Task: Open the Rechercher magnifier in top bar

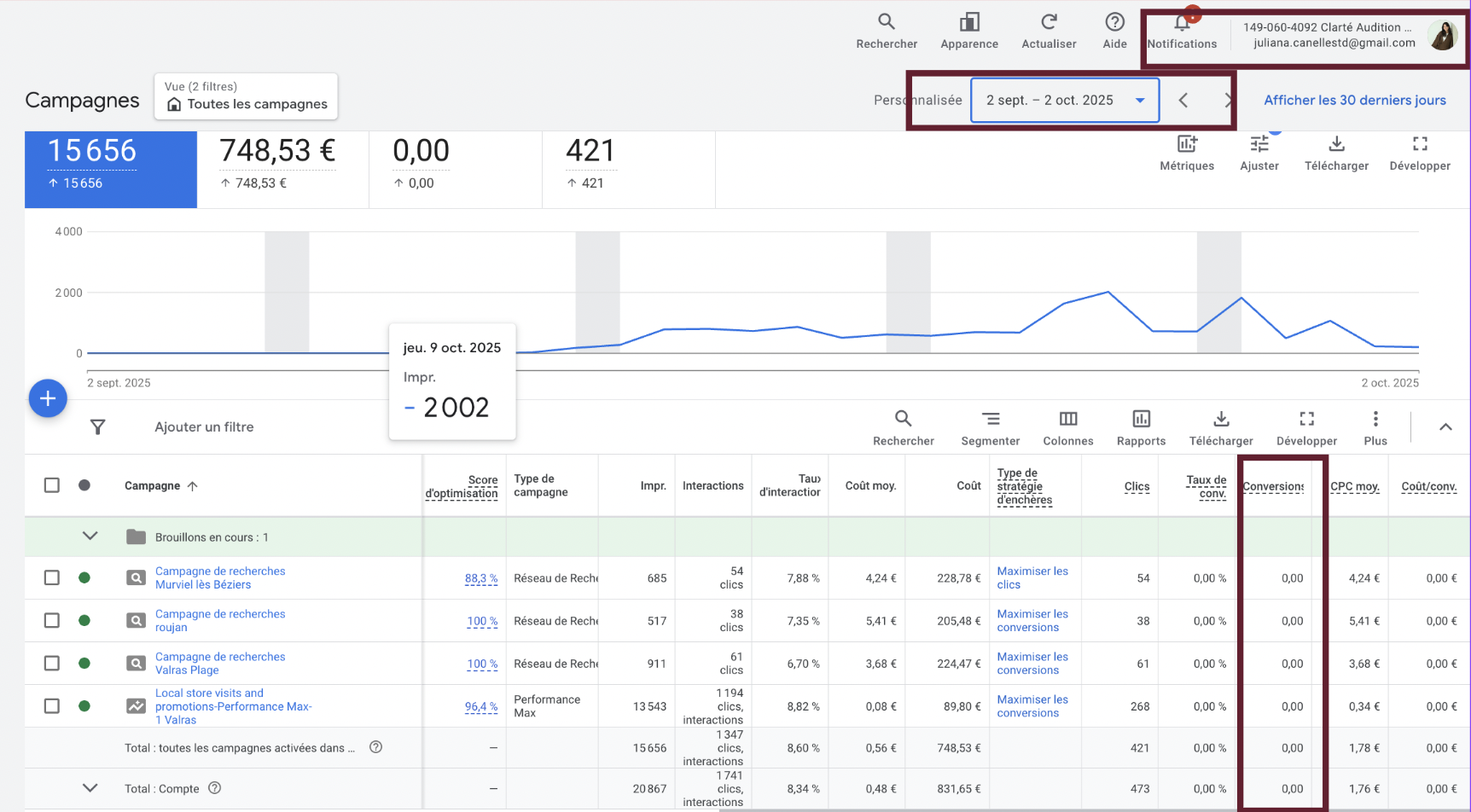Action: coord(887,21)
